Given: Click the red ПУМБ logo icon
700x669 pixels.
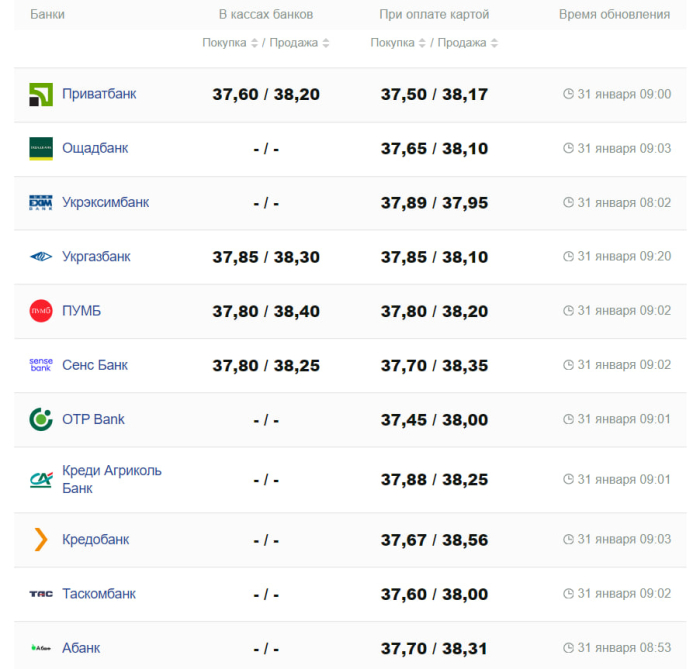Looking at the screenshot, I should click(40, 311).
